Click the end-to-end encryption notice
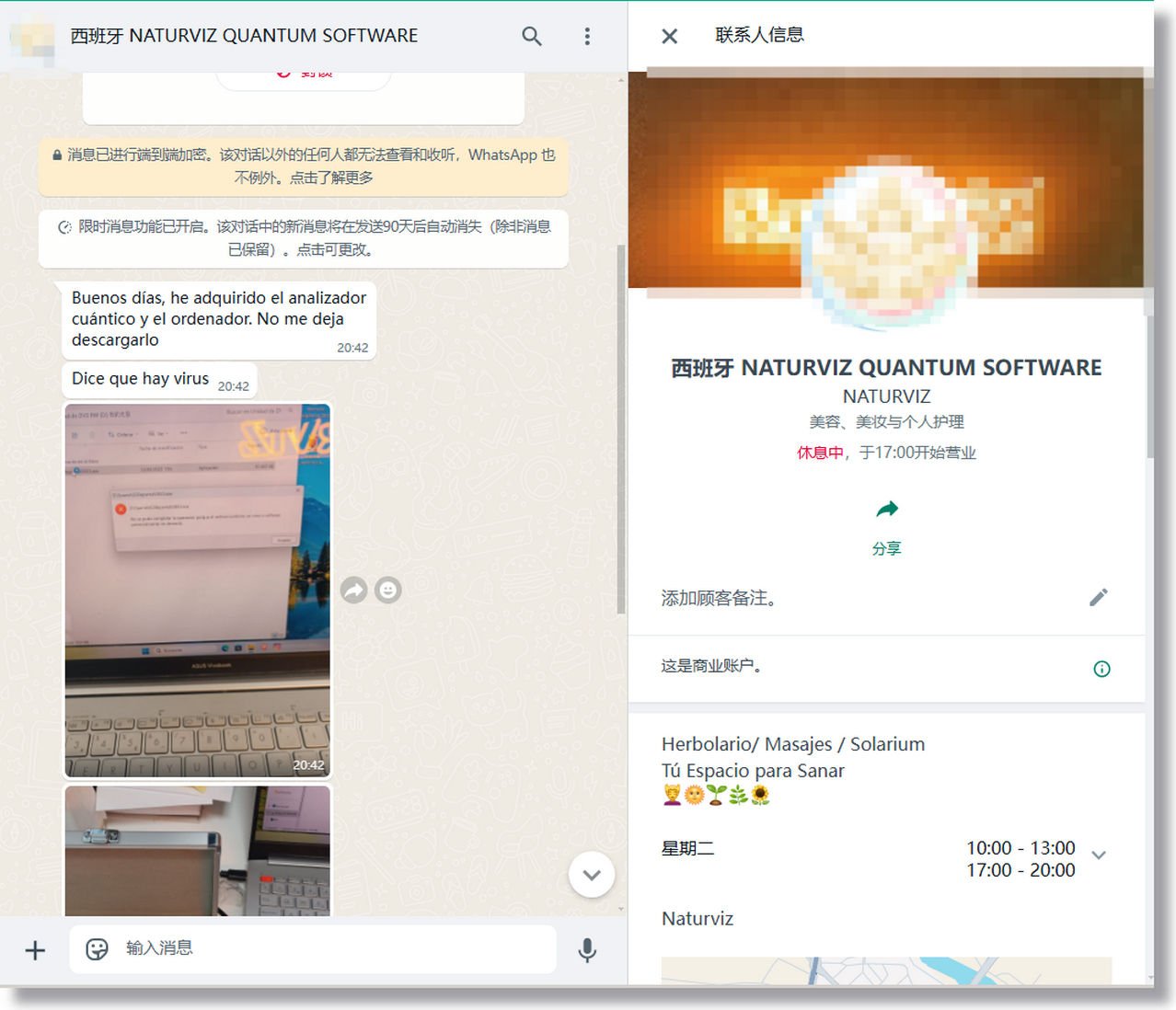This screenshot has width=1176, height=1010. [x=304, y=166]
